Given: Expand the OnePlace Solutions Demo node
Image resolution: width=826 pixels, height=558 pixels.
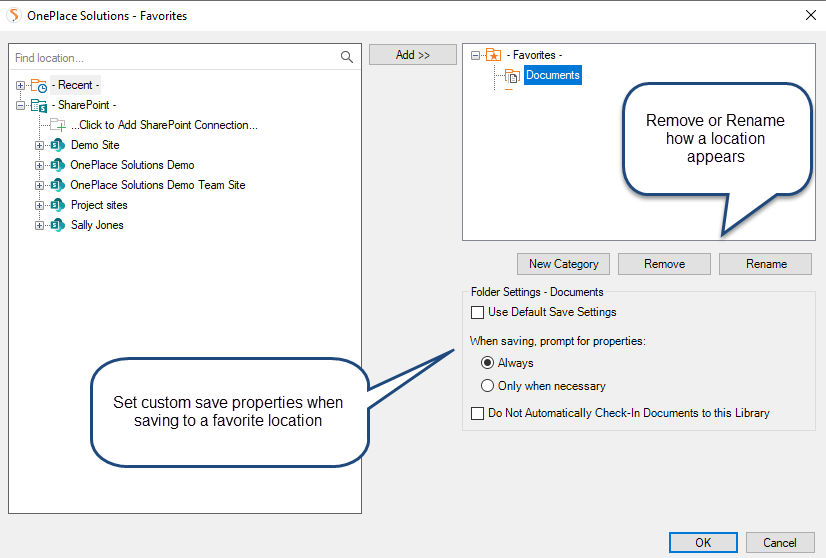Looking at the screenshot, I should 40,165.
